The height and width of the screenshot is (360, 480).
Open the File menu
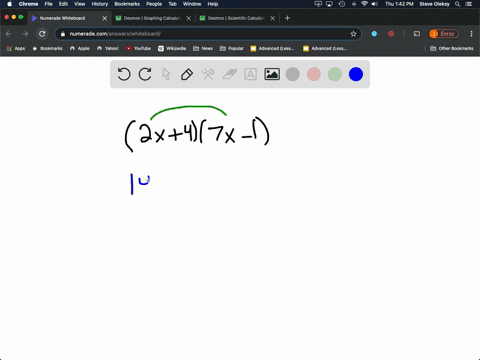tap(49, 4)
